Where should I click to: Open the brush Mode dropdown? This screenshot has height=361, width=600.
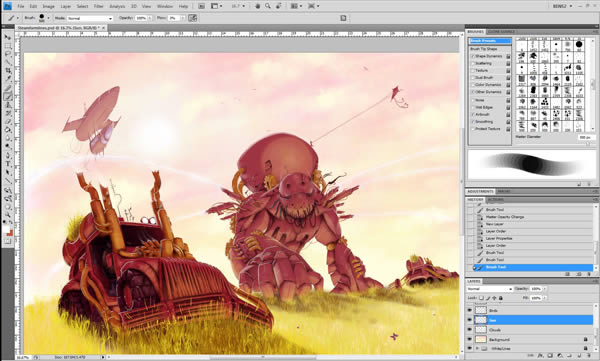coord(90,18)
